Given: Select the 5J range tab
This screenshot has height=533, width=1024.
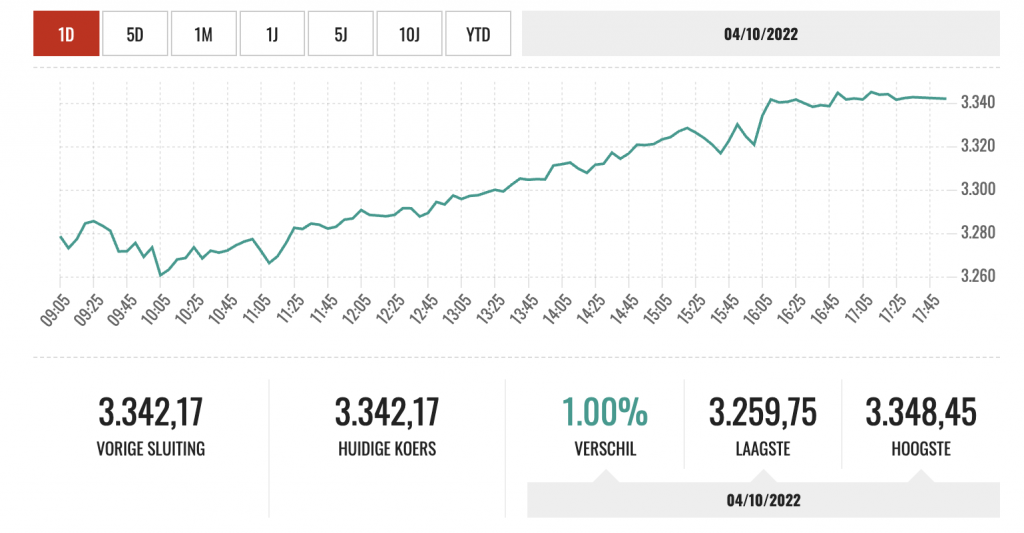Looking at the screenshot, I should [x=340, y=34].
